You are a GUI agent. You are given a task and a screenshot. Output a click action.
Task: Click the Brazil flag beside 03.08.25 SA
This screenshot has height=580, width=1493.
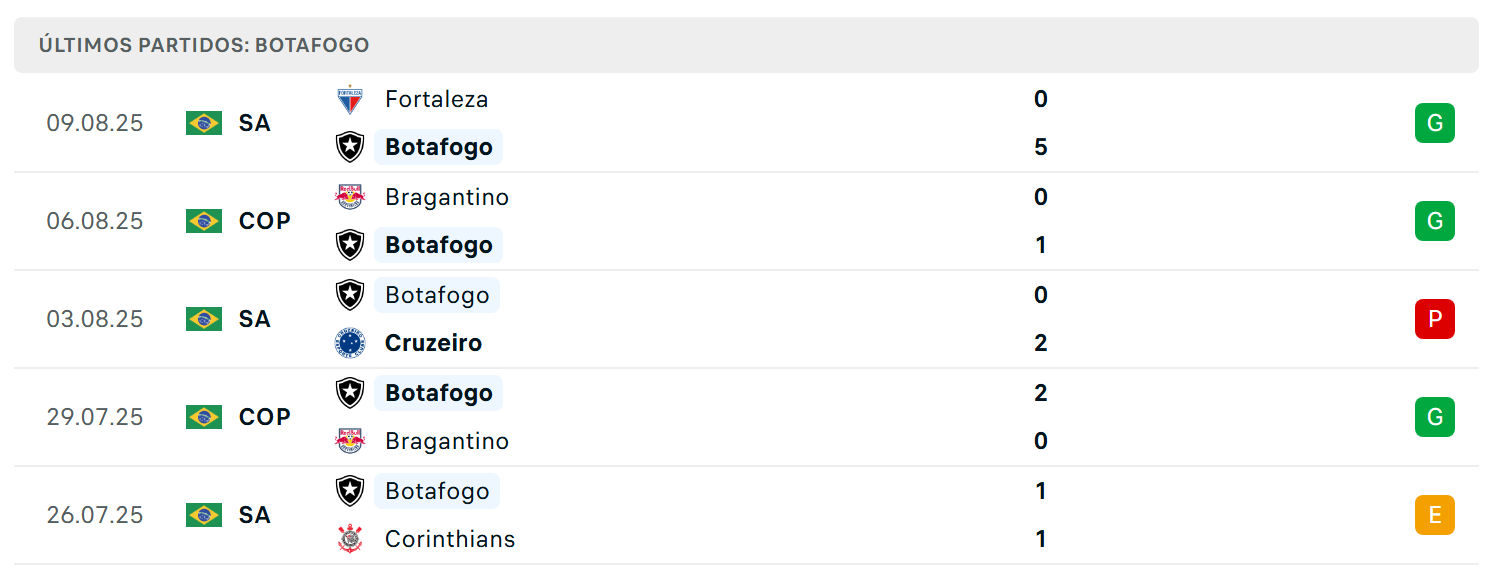204,319
